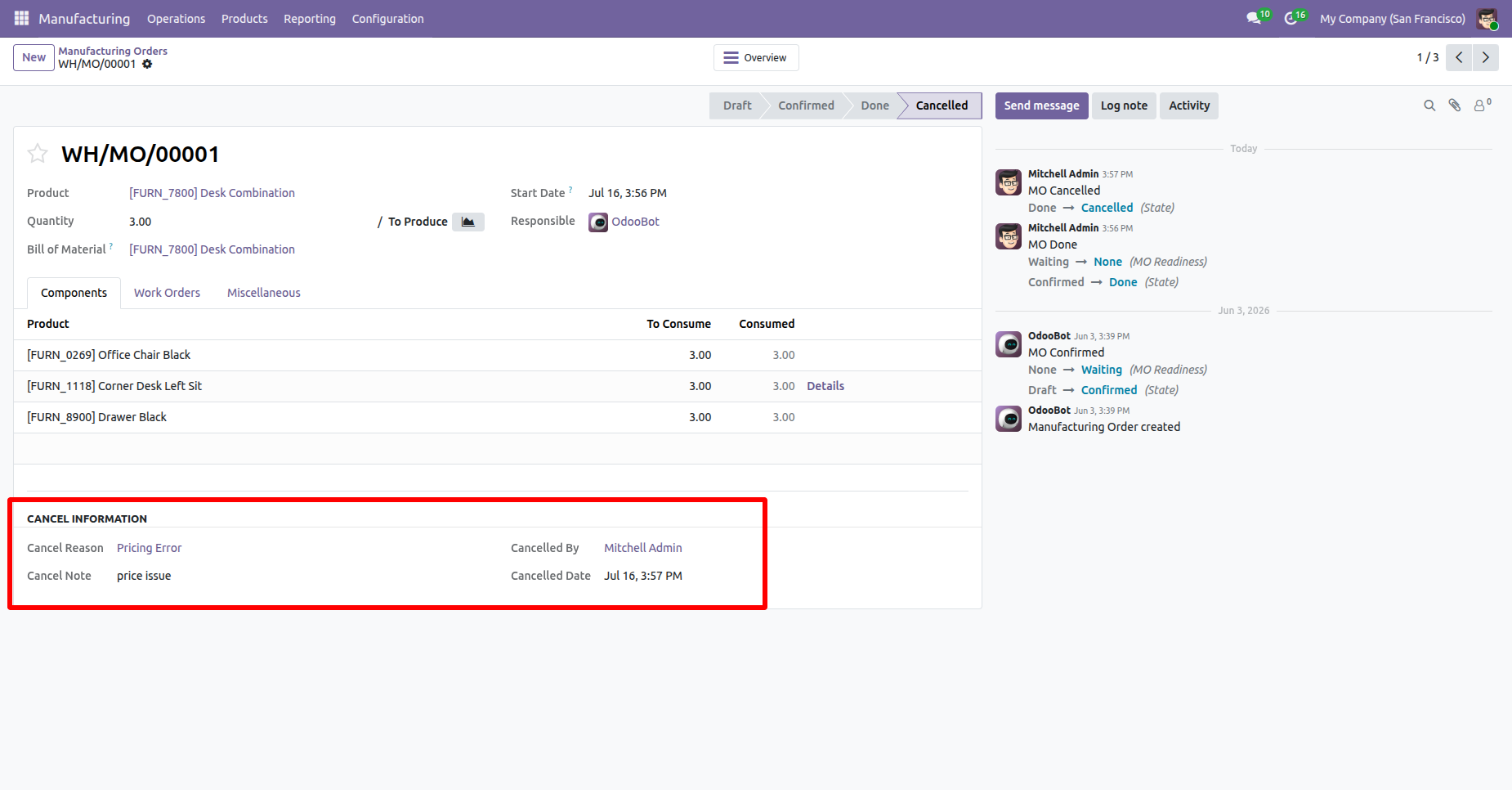
Task: Open the Pricing Error cancel reason link
Action: pyautogui.click(x=149, y=548)
